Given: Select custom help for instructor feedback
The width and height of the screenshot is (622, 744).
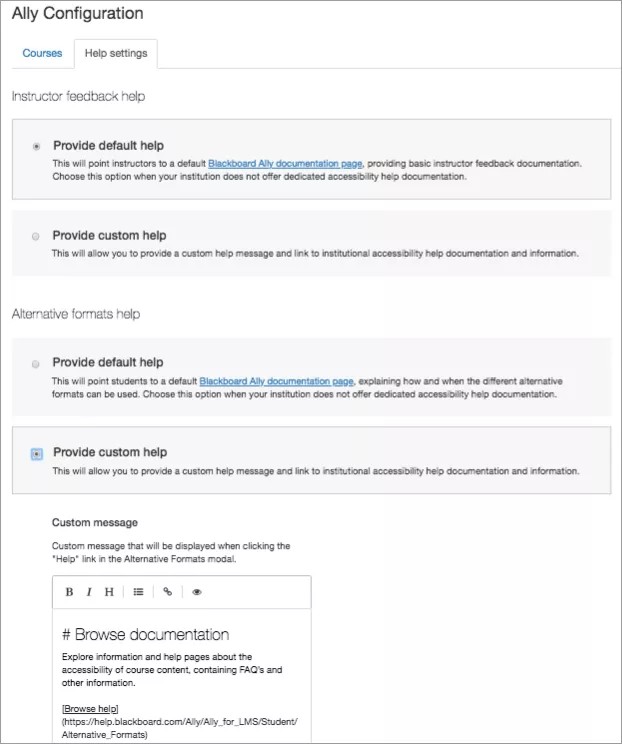Looking at the screenshot, I should pyautogui.click(x=37, y=236).
